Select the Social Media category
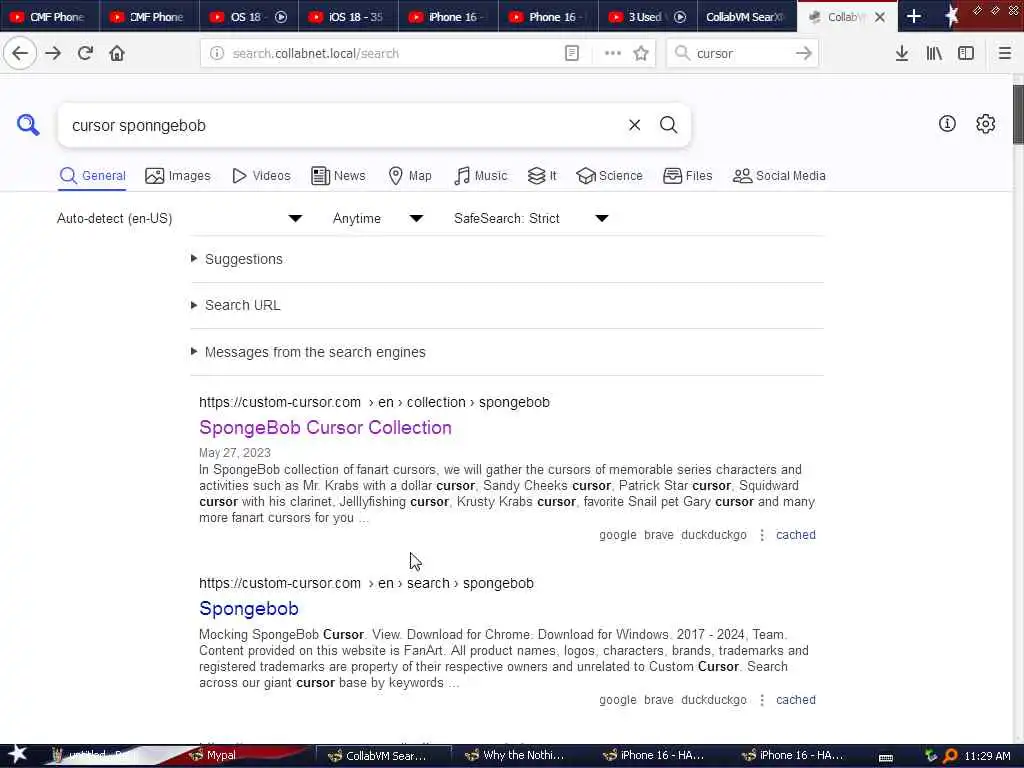This screenshot has height=768, width=1024. pyautogui.click(x=779, y=176)
